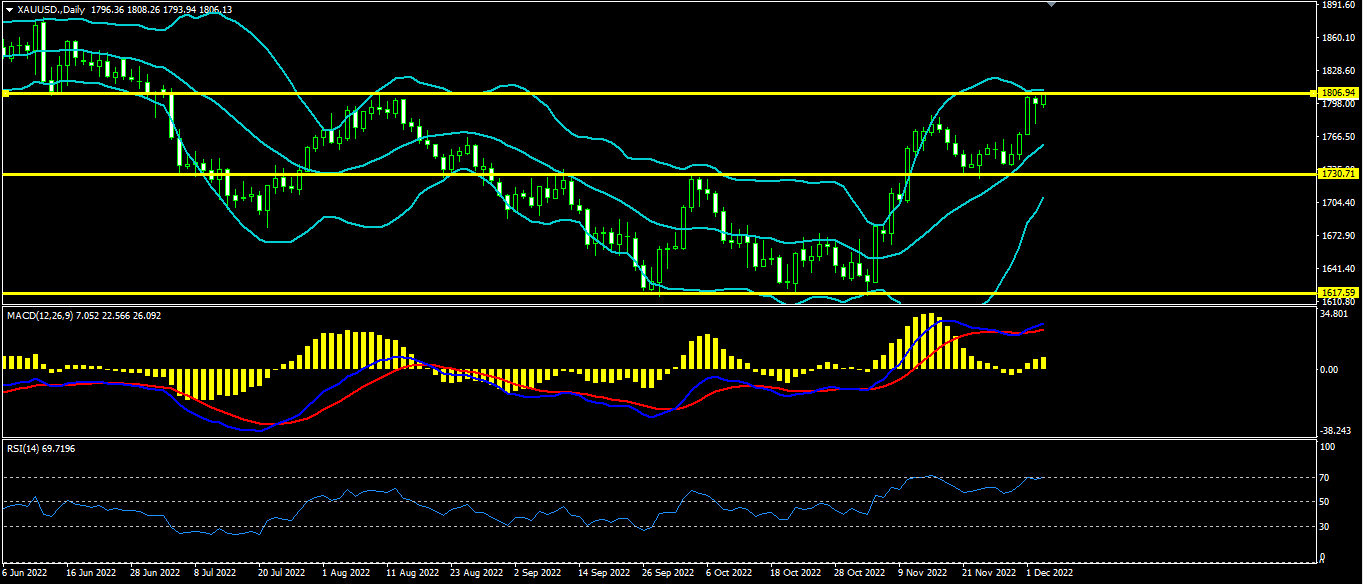Click the MACD 0.00 scale value
The image size is (1364, 584).
coord(1331,370)
